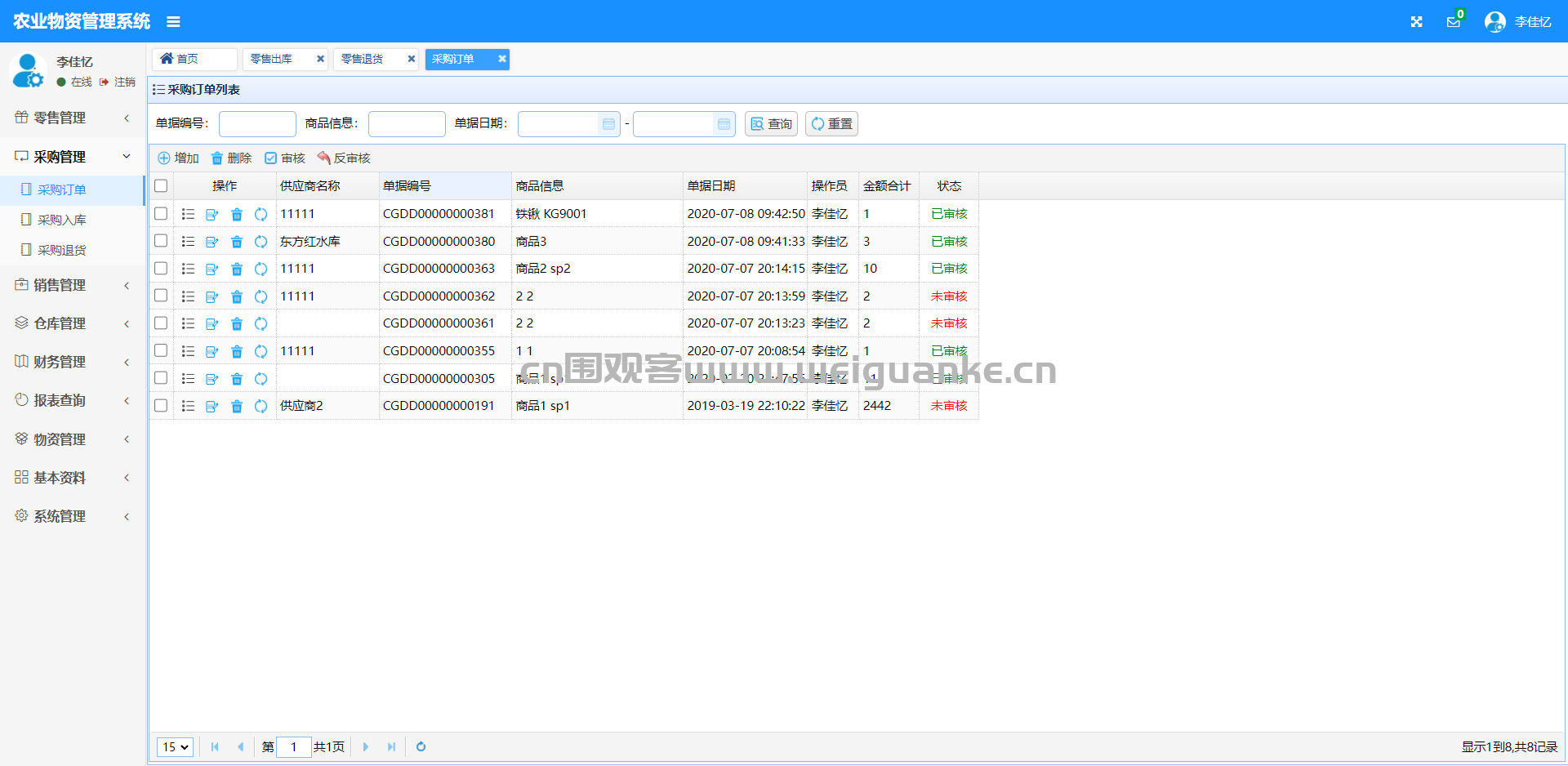The width and height of the screenshot is (1568, 766).
Task: Check the row for order CGDD00000000355
Action: (x=161, y=350)
